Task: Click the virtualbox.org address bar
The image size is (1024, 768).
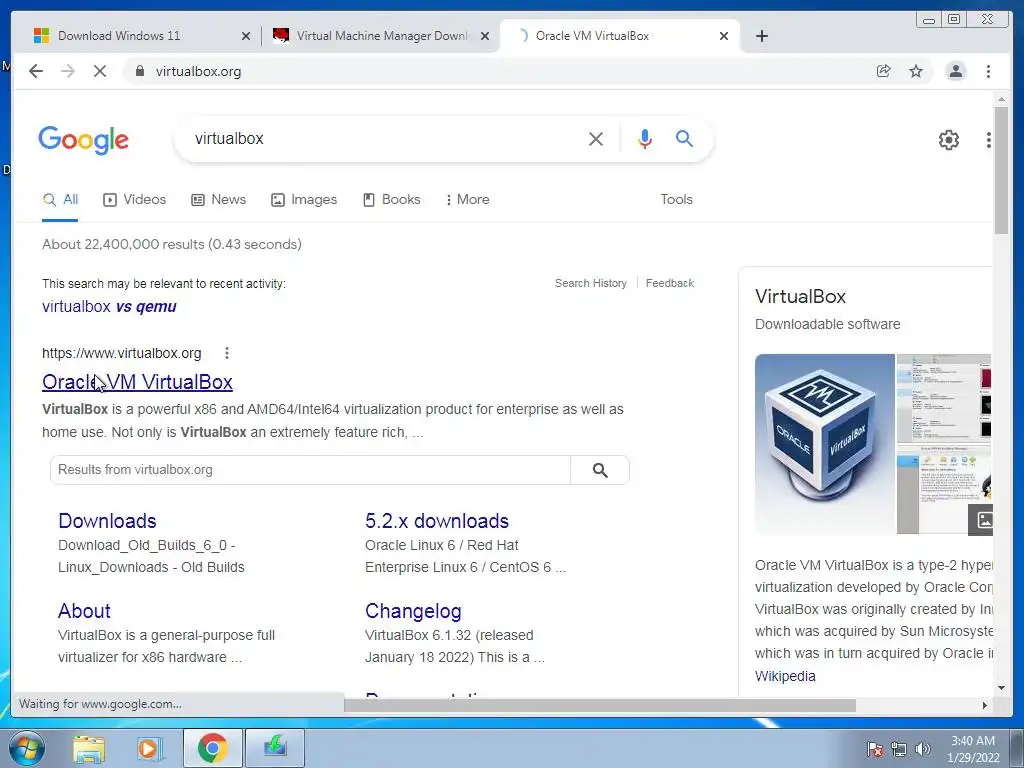Action: click(496, 71)
